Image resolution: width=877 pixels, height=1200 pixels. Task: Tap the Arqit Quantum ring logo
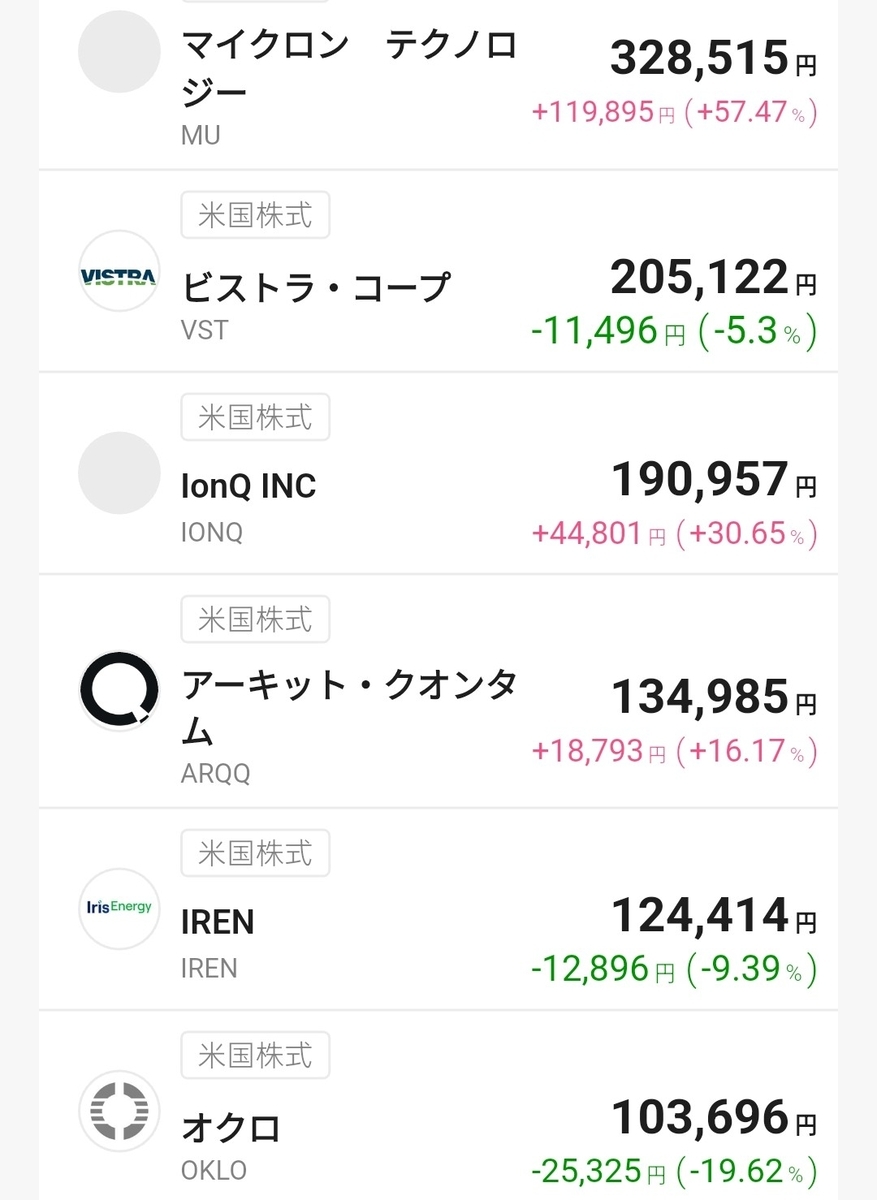click(x=119, y=691)
